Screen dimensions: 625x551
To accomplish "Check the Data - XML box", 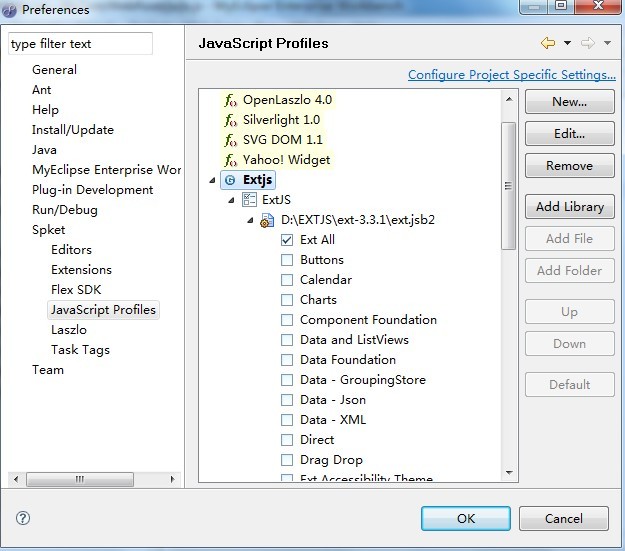I will (287, 420).
